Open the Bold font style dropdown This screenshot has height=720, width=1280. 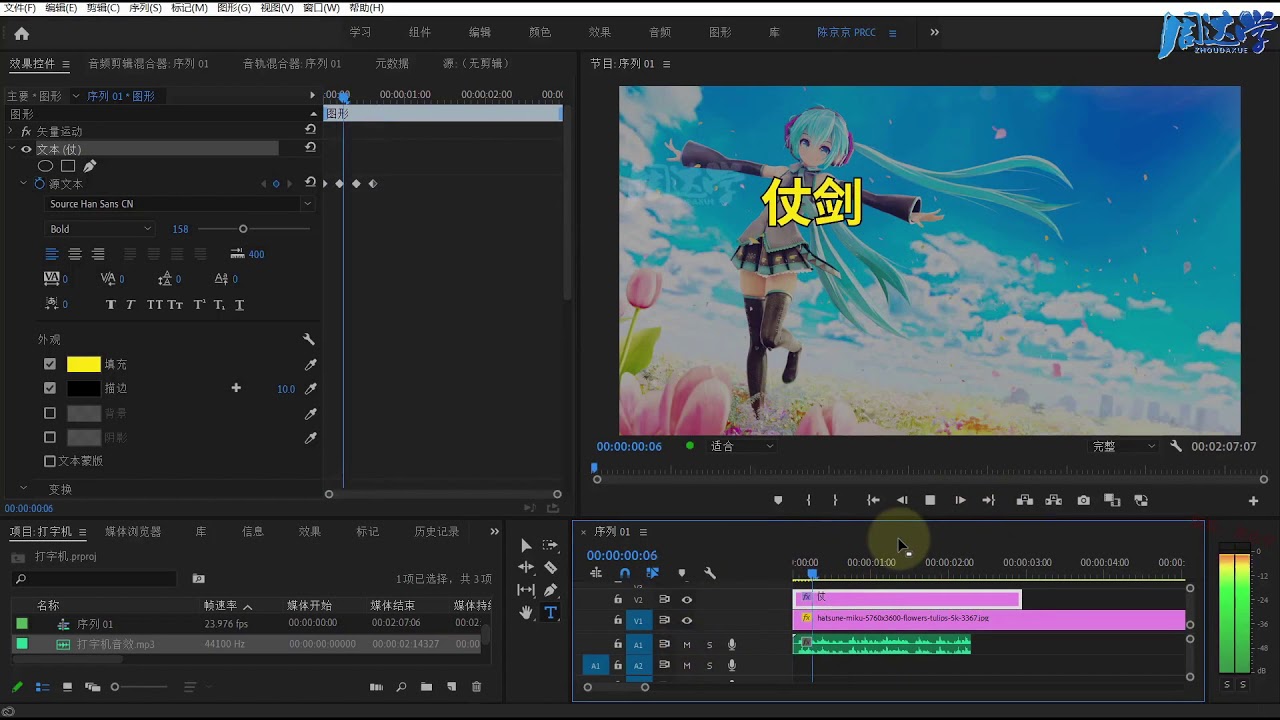coord(98,229)
